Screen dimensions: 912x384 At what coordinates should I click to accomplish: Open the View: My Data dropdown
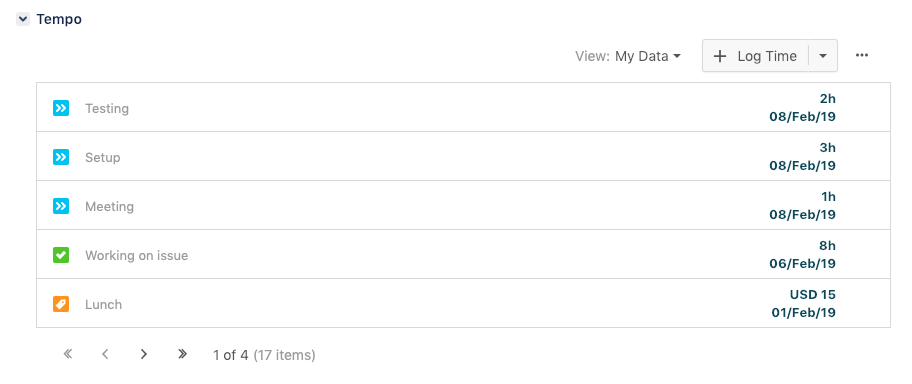coord(628,56)
